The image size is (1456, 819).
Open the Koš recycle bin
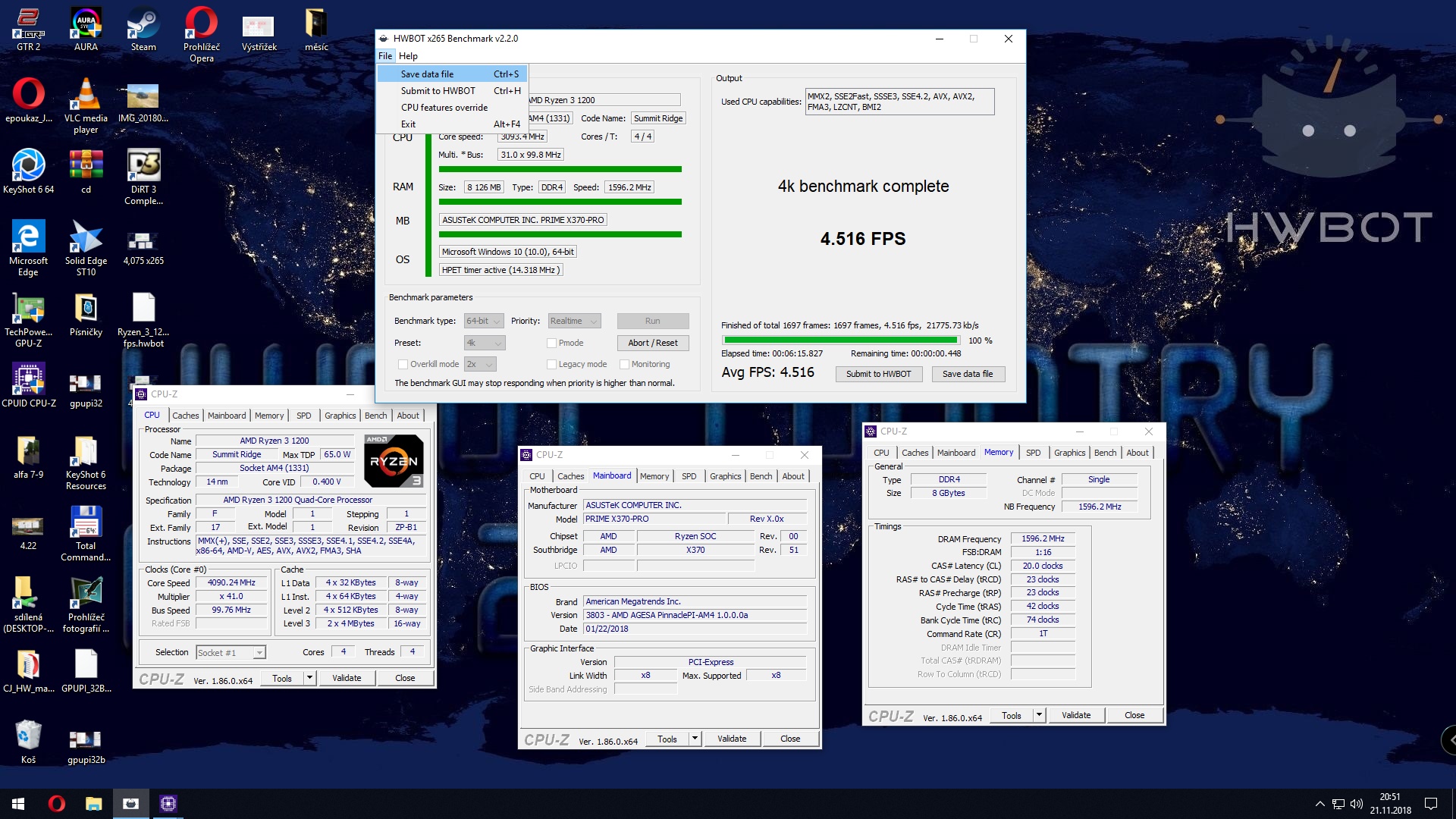[28, 742]
